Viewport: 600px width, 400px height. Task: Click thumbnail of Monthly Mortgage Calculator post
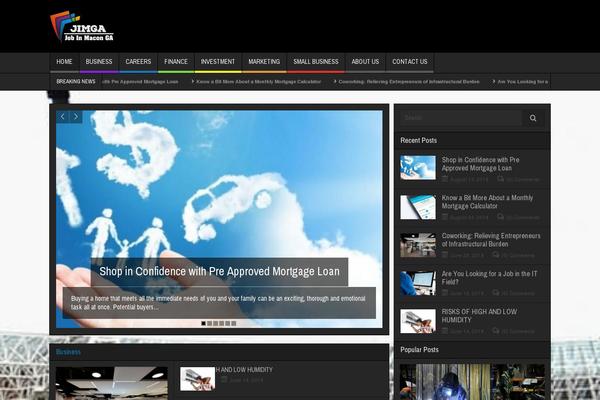pyautogui.click(x=418, y=207)
